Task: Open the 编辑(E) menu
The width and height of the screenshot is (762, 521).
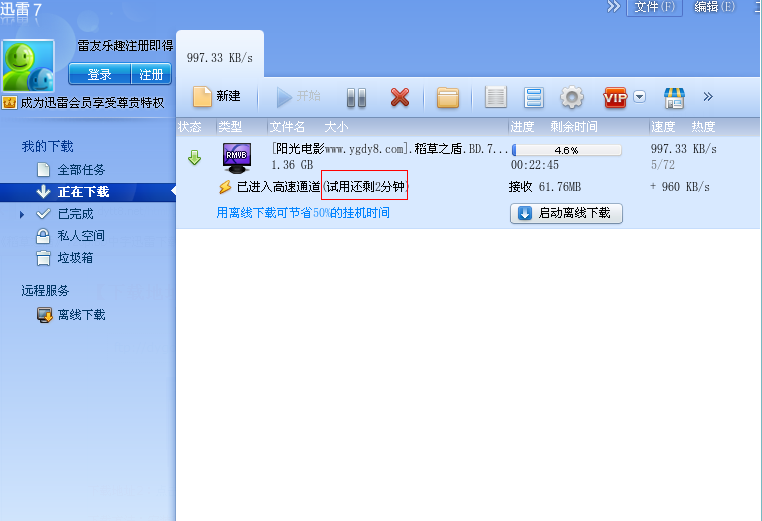Action: pyautogui.click(x=714, y=7)
